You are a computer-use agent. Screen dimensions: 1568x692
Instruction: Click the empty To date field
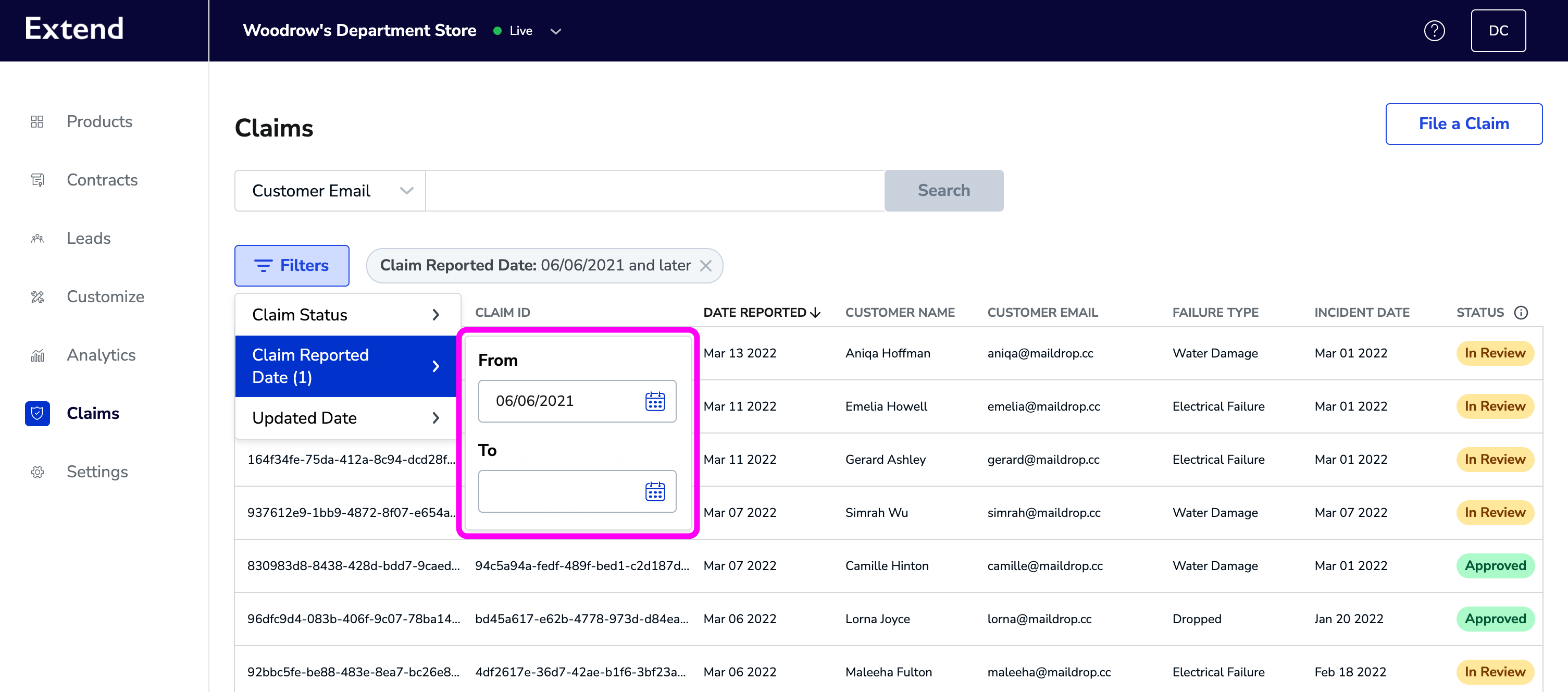click(x=577, y=491)
